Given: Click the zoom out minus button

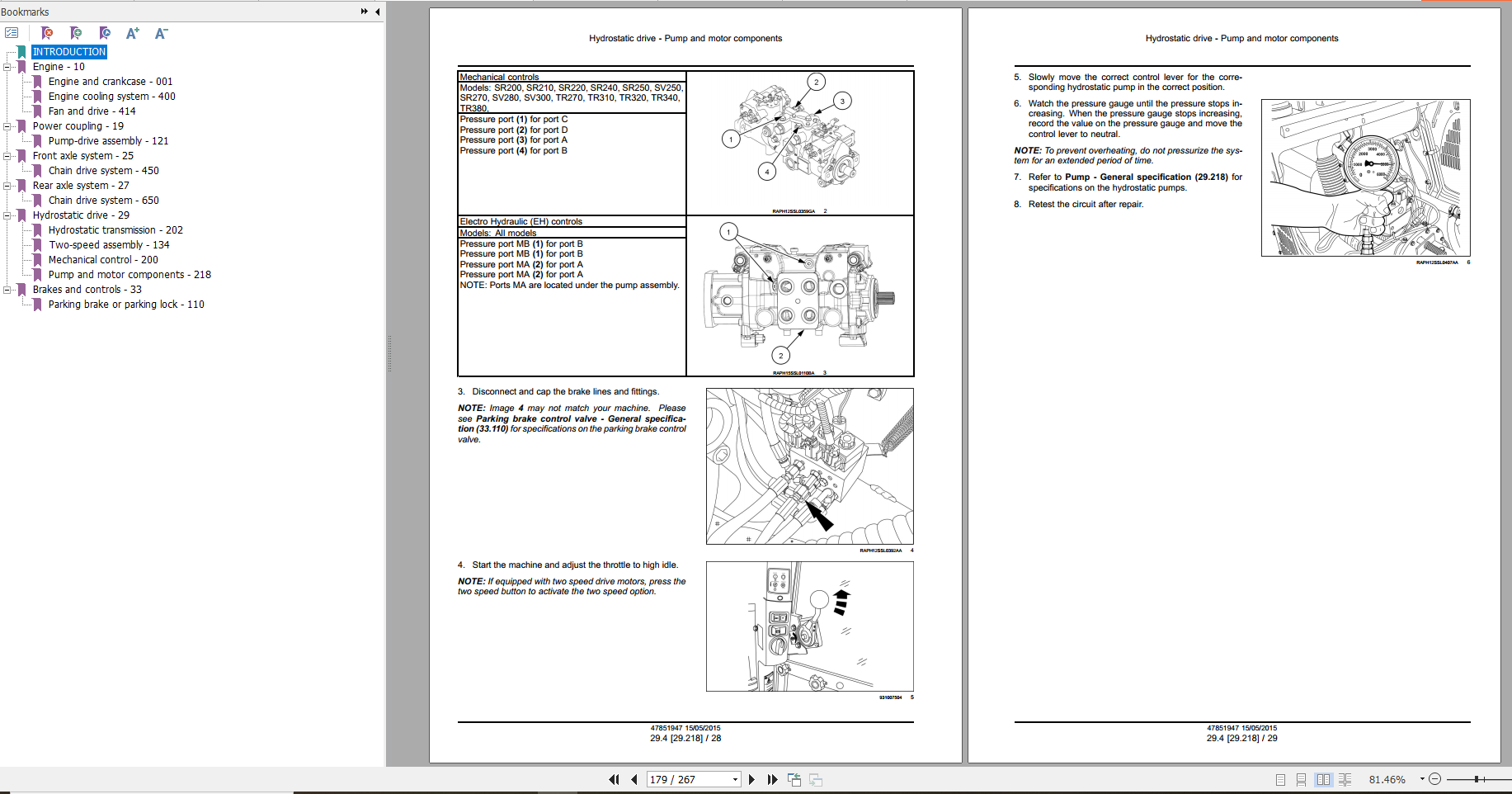Looking at the screenshot, I should pyautogui.click(x=1435, y=779).
